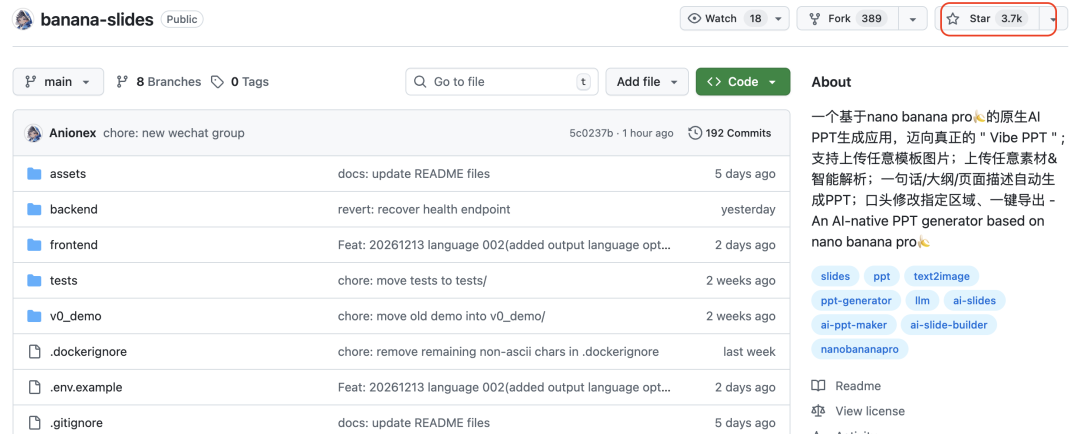Open the banana-slides repository title link
This screenshot has width=1080, height=434.
click(97, 19)
